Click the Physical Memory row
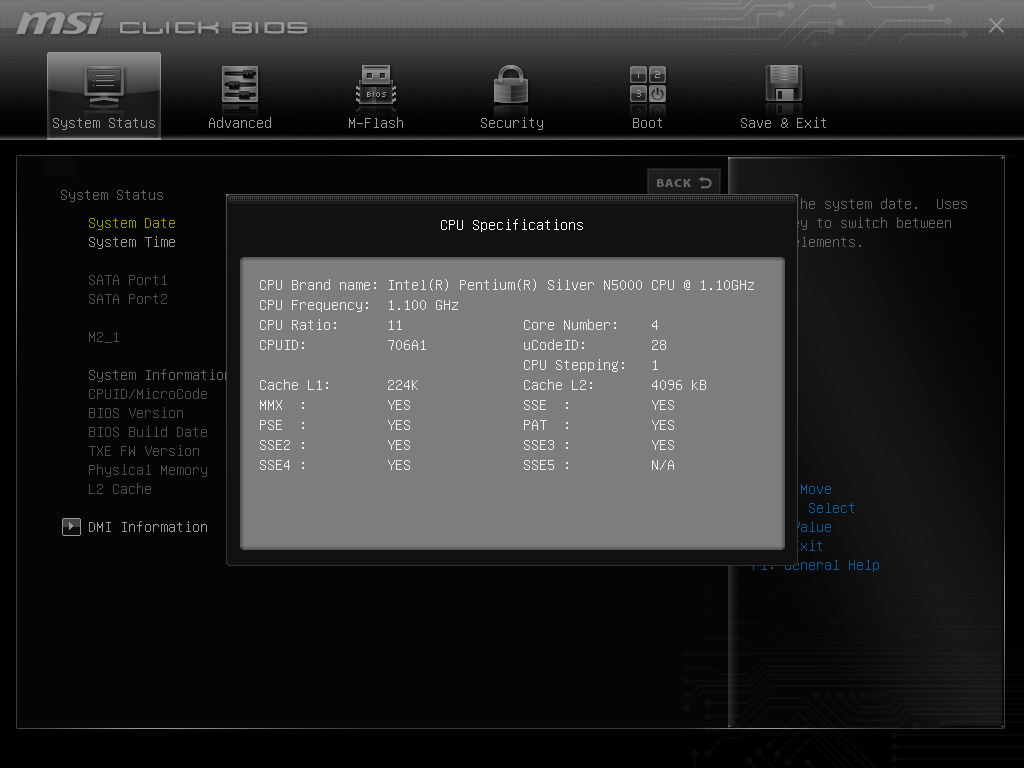Viewport: 1024px width, 768px height. [x=148, y=470]
